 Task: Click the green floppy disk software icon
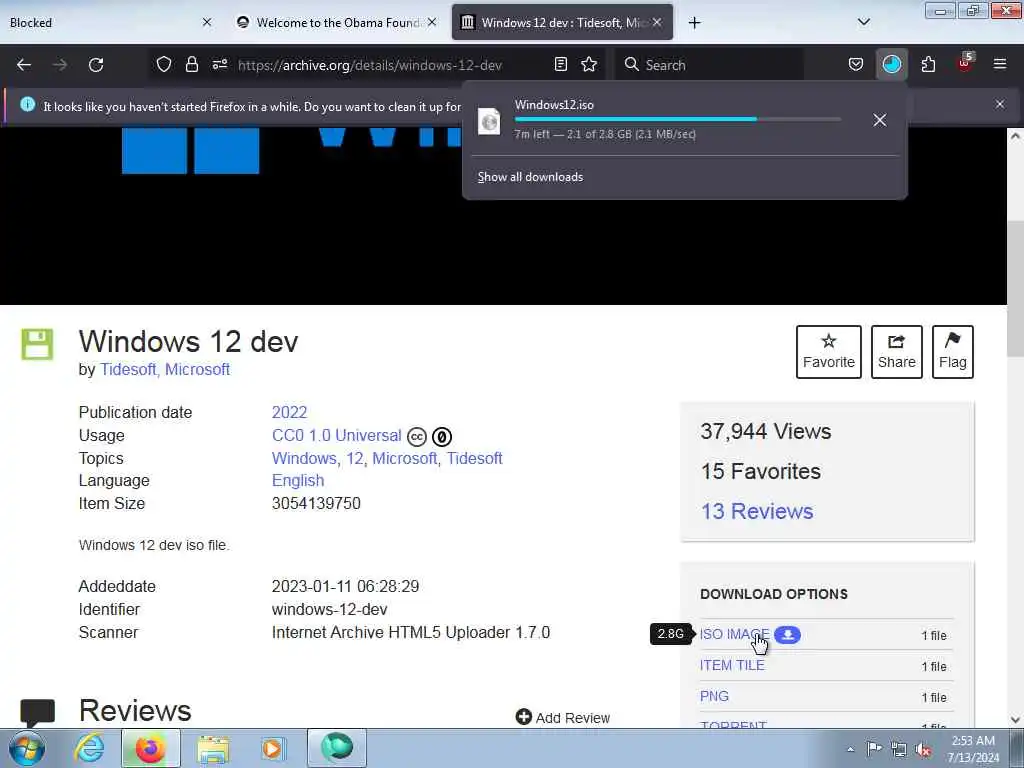pyautogui.click(x=37, y=344)
